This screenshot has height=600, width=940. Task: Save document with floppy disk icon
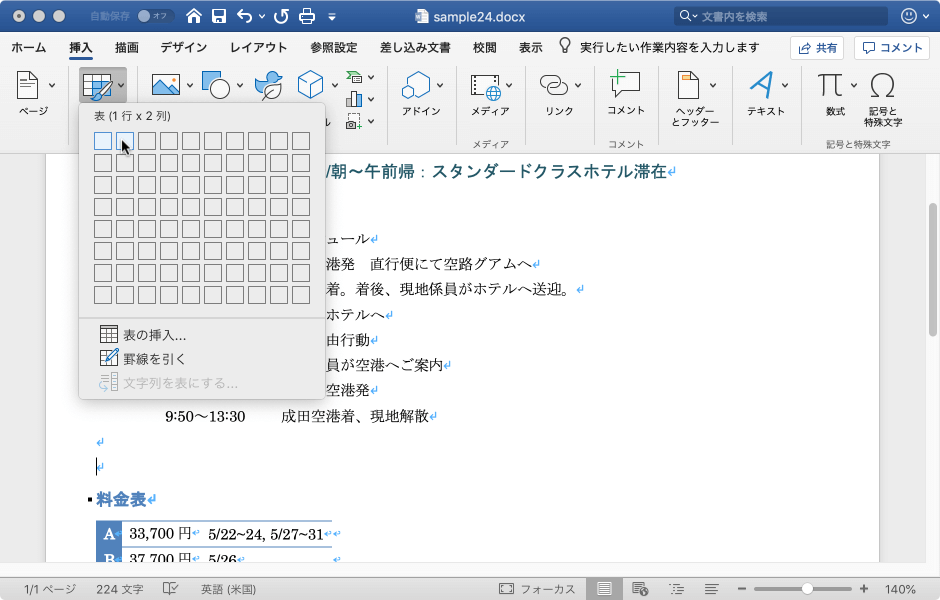(219, 16)
